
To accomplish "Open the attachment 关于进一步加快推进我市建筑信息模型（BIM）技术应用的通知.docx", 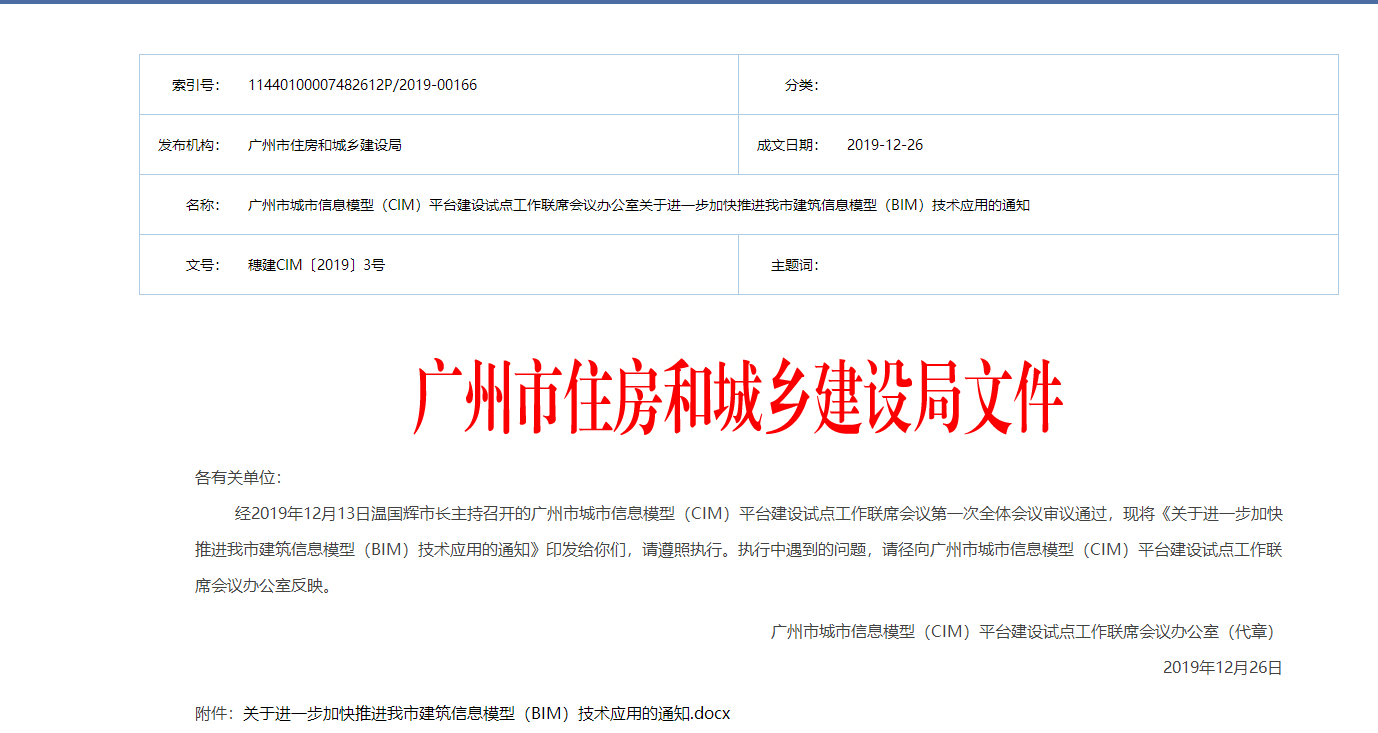I will click(487, 714).
